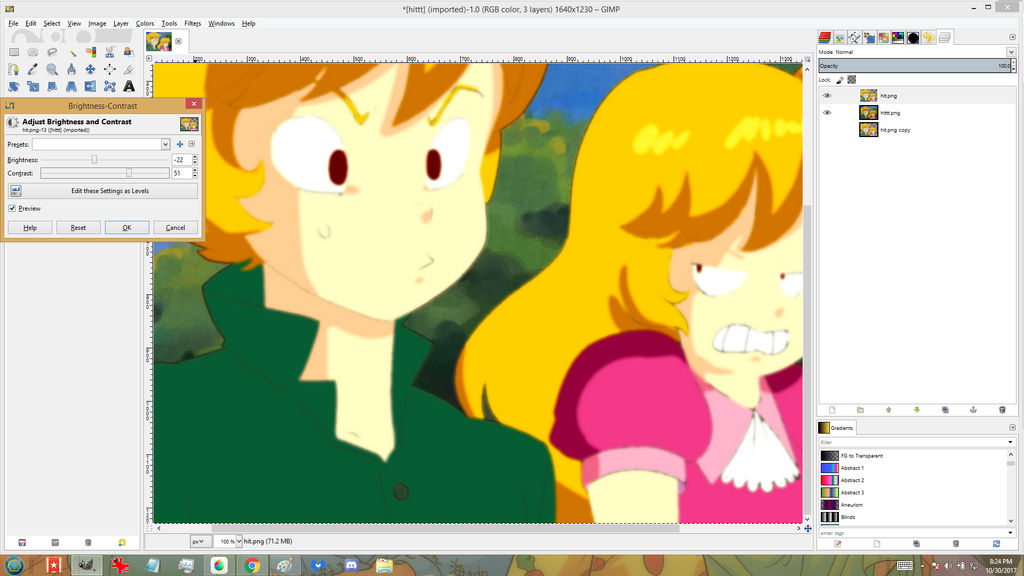The height and width of the screenshot is (576, 1024).
Task: Open the Layer menu
Action: tap(121, 24)
